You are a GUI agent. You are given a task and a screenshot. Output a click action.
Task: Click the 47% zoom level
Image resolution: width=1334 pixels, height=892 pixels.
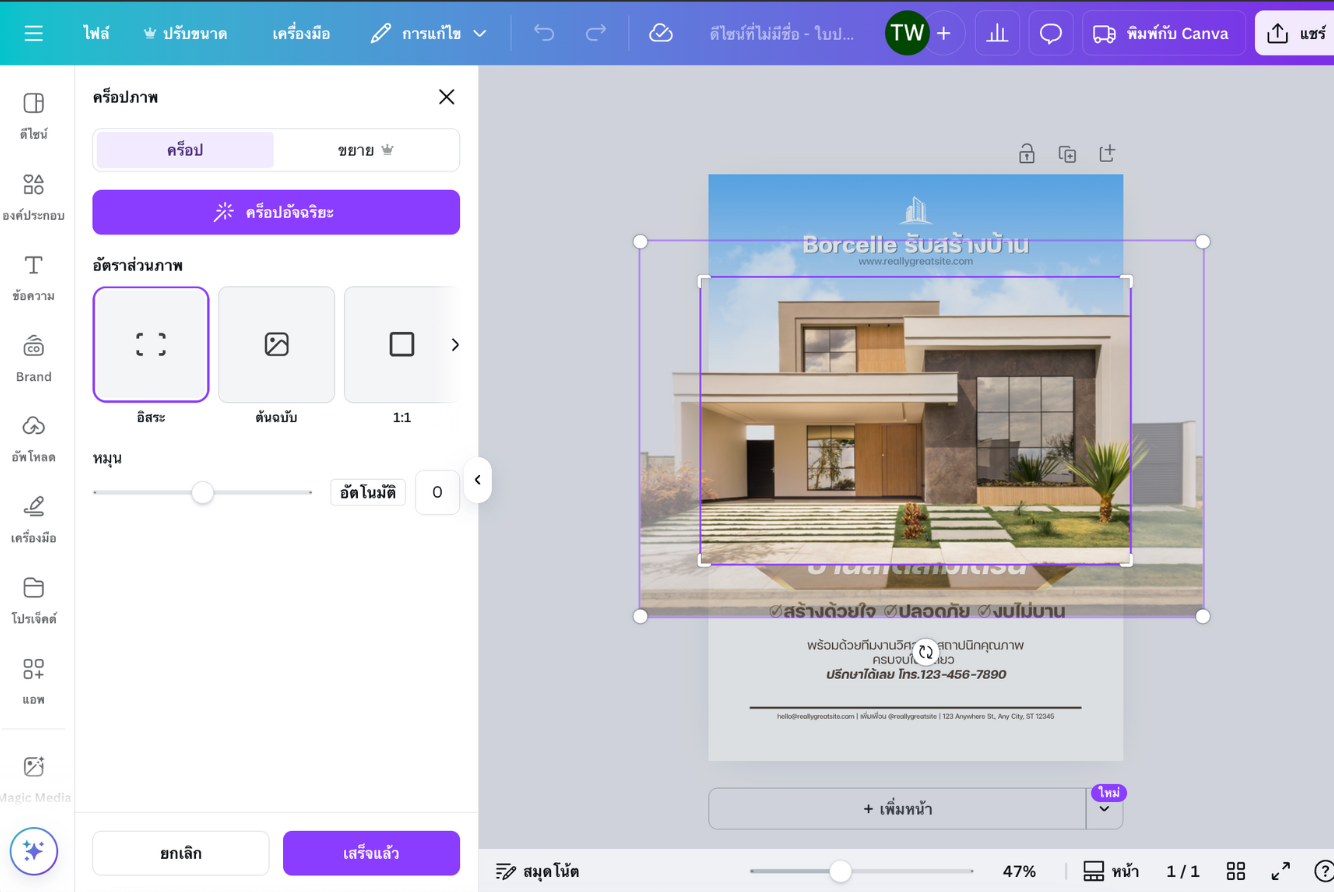click(1019, 871)
